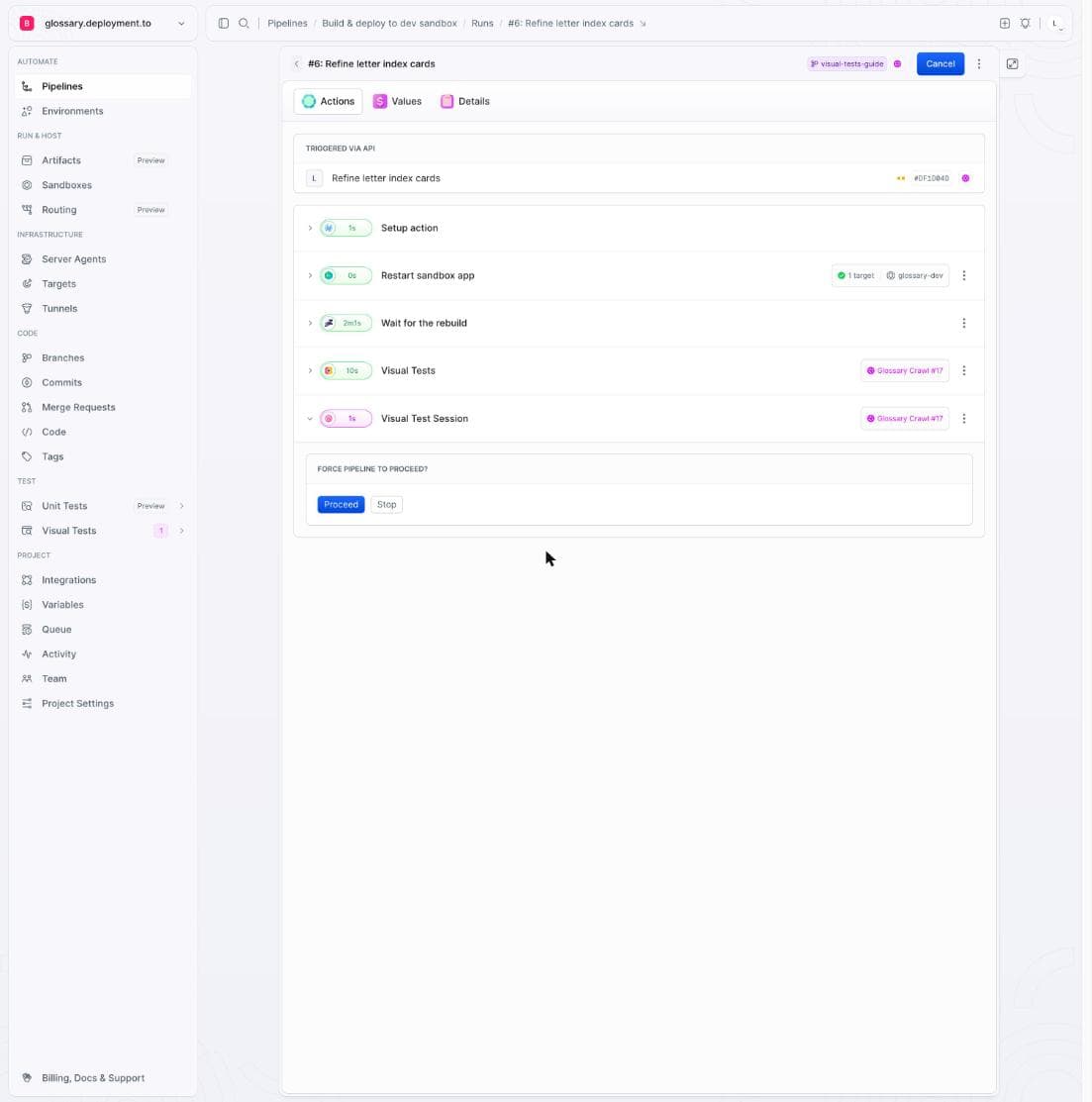Click the add-new plus icon in top bar
The height and width of the screenshot is (1102, 1092).
click(1005, 23)
